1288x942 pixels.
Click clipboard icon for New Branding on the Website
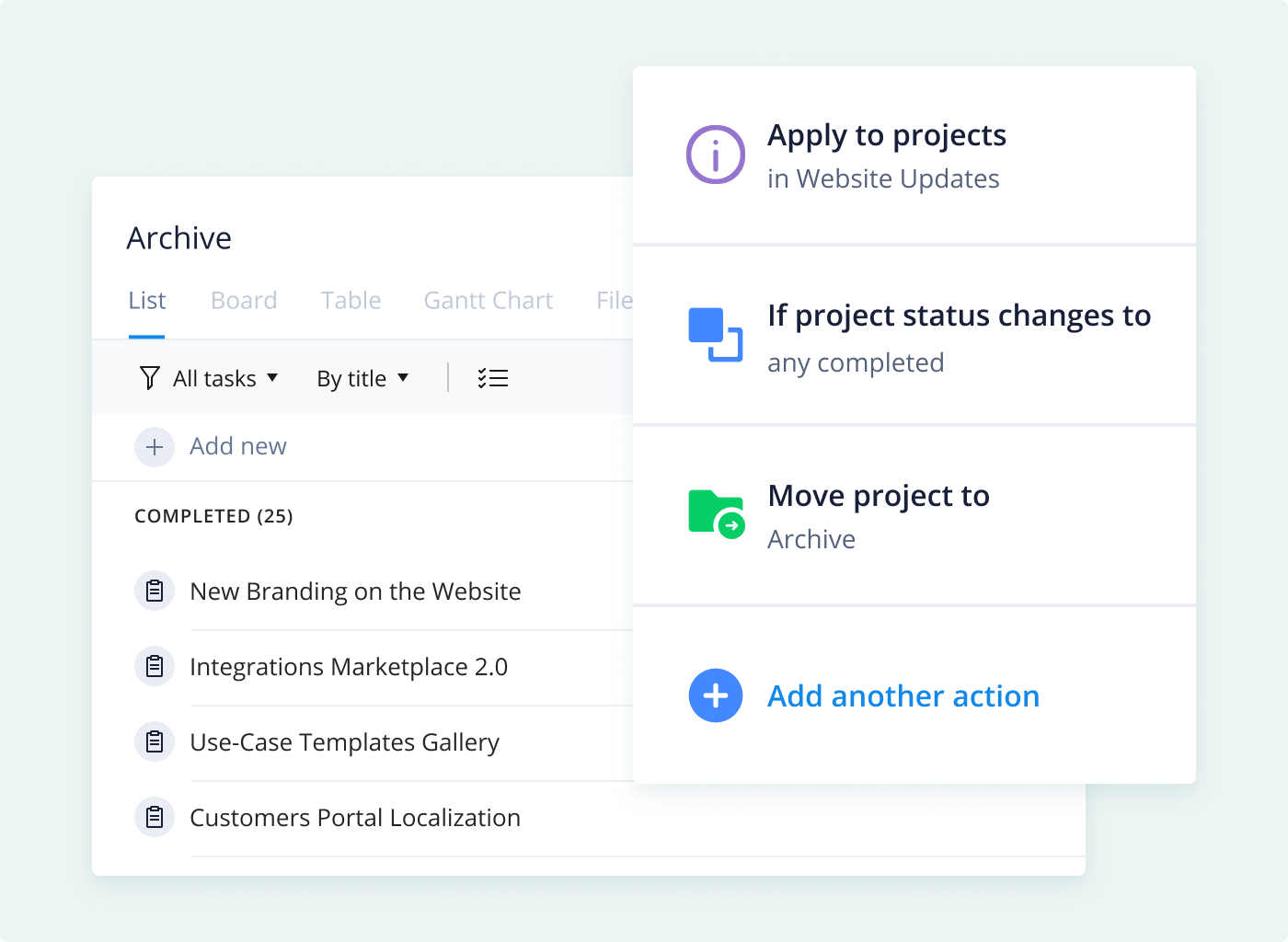click(155, 591)
